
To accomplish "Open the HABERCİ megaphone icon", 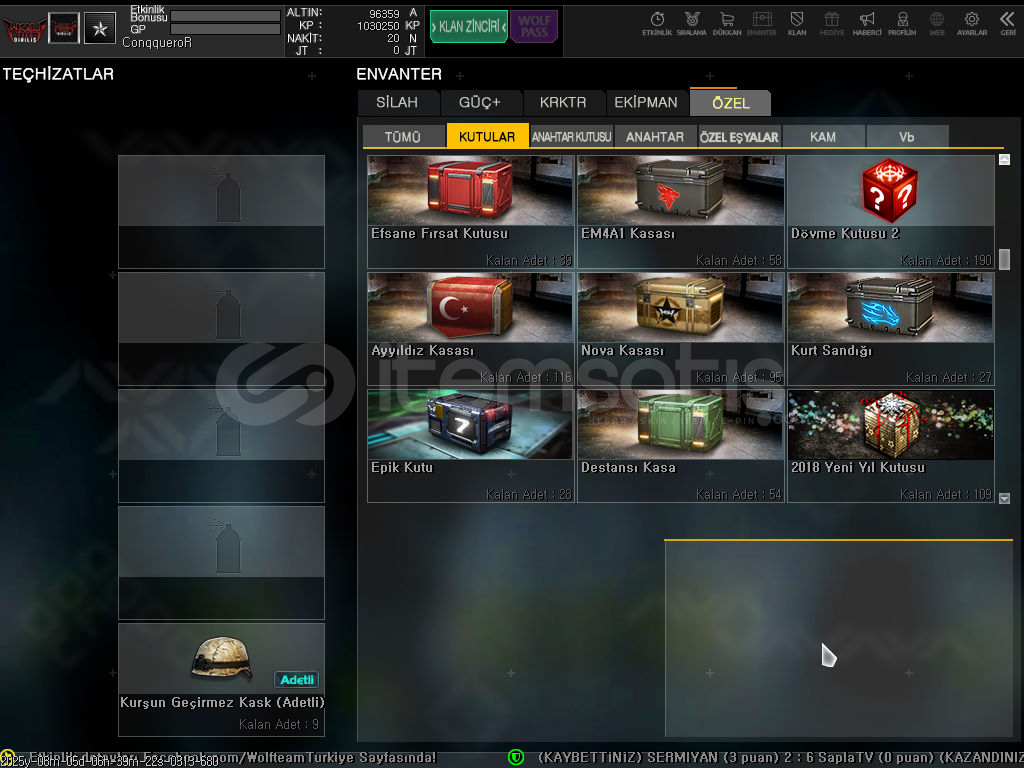I will (867, 23).
